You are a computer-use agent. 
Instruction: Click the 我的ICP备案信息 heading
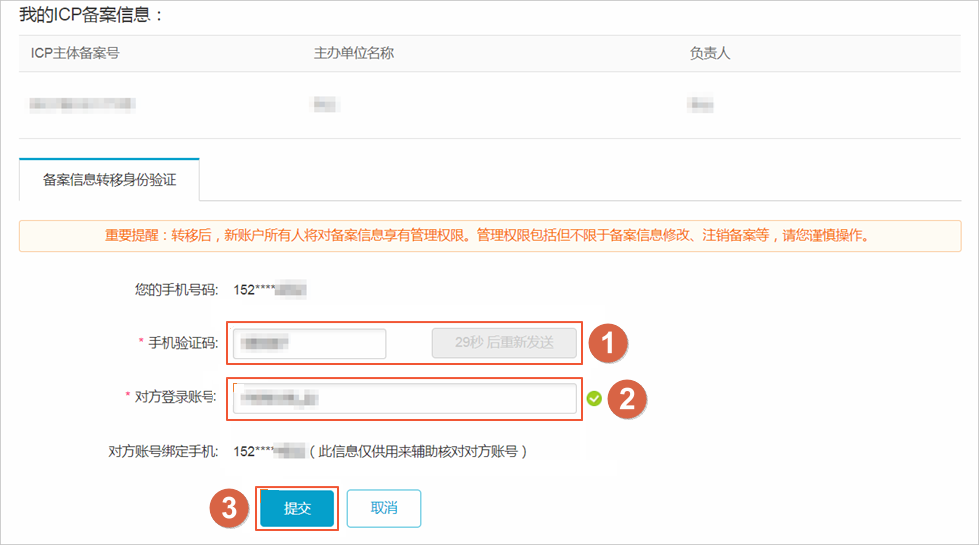tap(91, 14)
